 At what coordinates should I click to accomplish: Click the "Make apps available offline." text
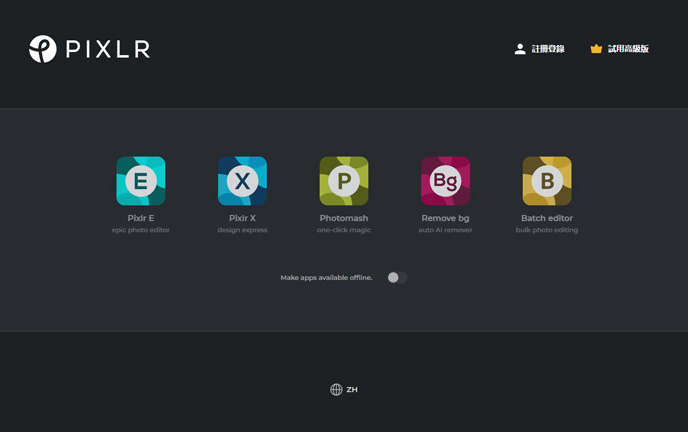click(326, 278)
